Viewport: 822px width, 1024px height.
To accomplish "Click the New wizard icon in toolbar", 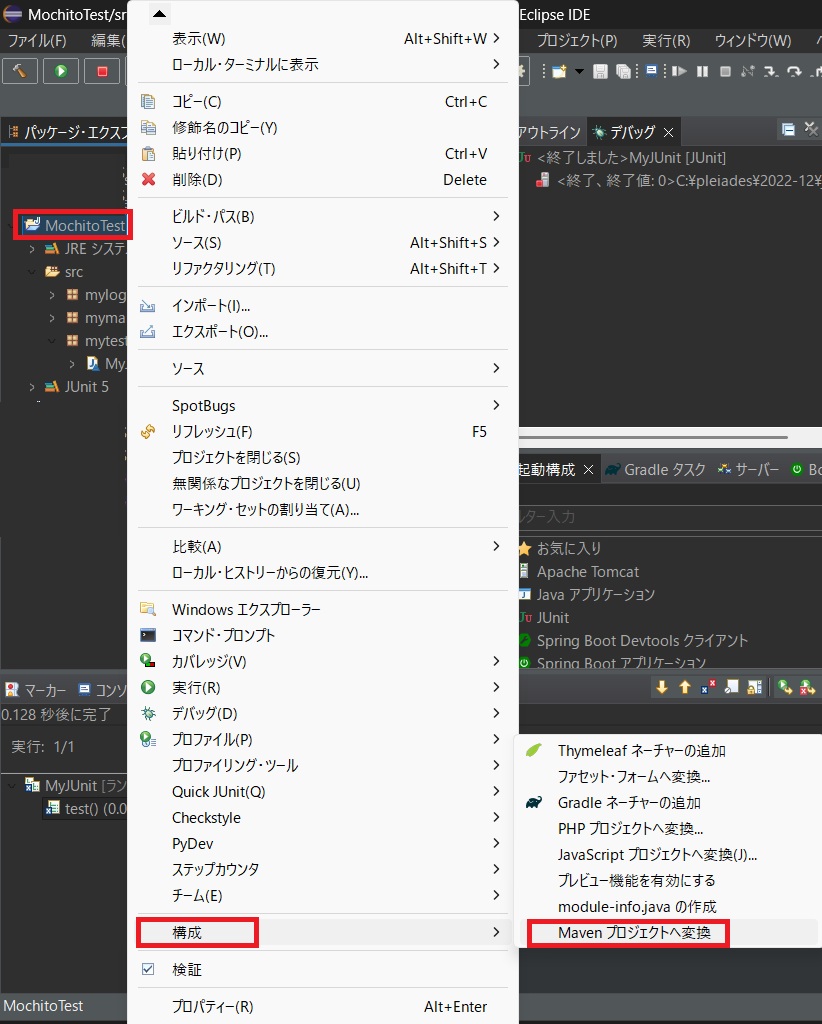I will (560, 71).
